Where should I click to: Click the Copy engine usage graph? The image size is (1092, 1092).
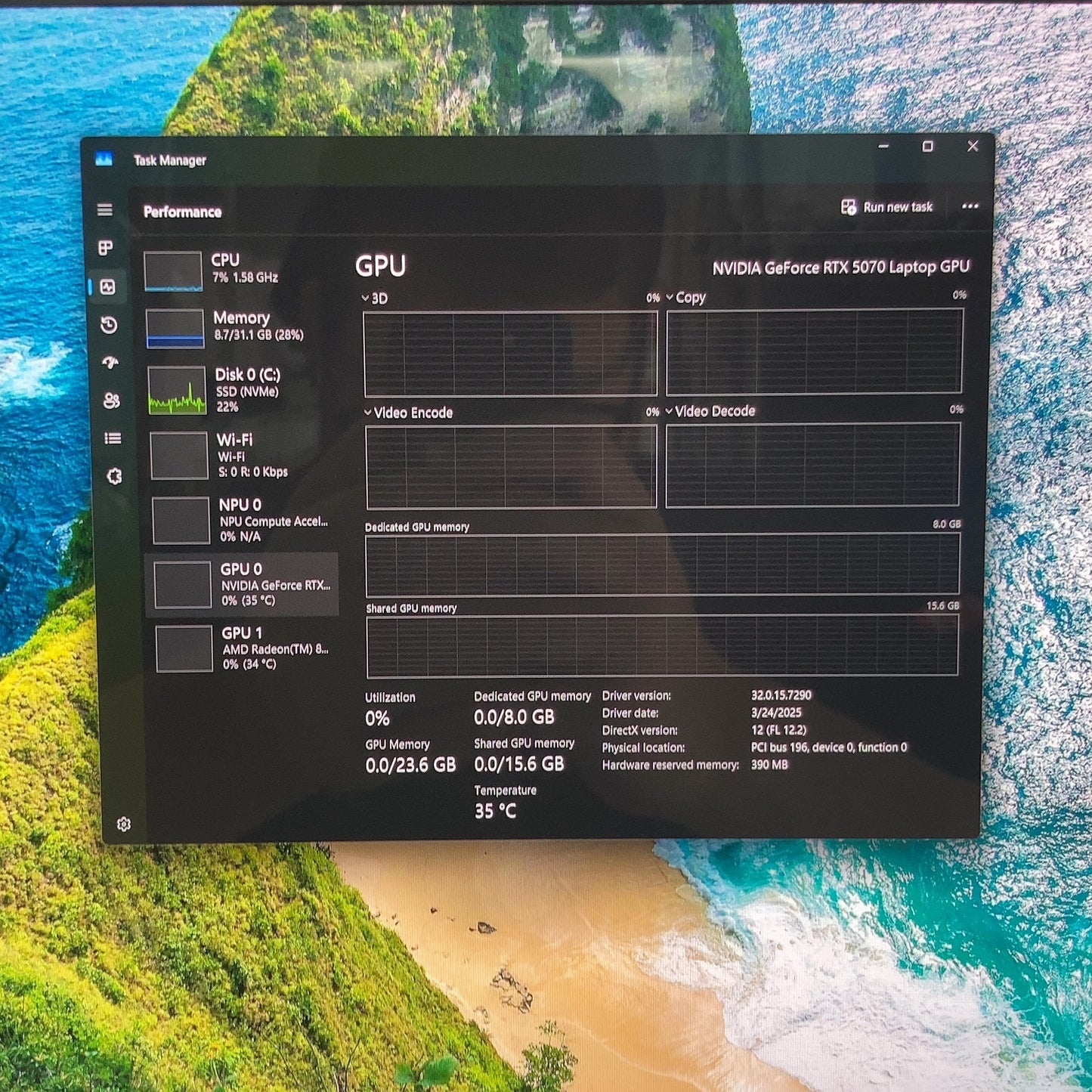point(815,351)
